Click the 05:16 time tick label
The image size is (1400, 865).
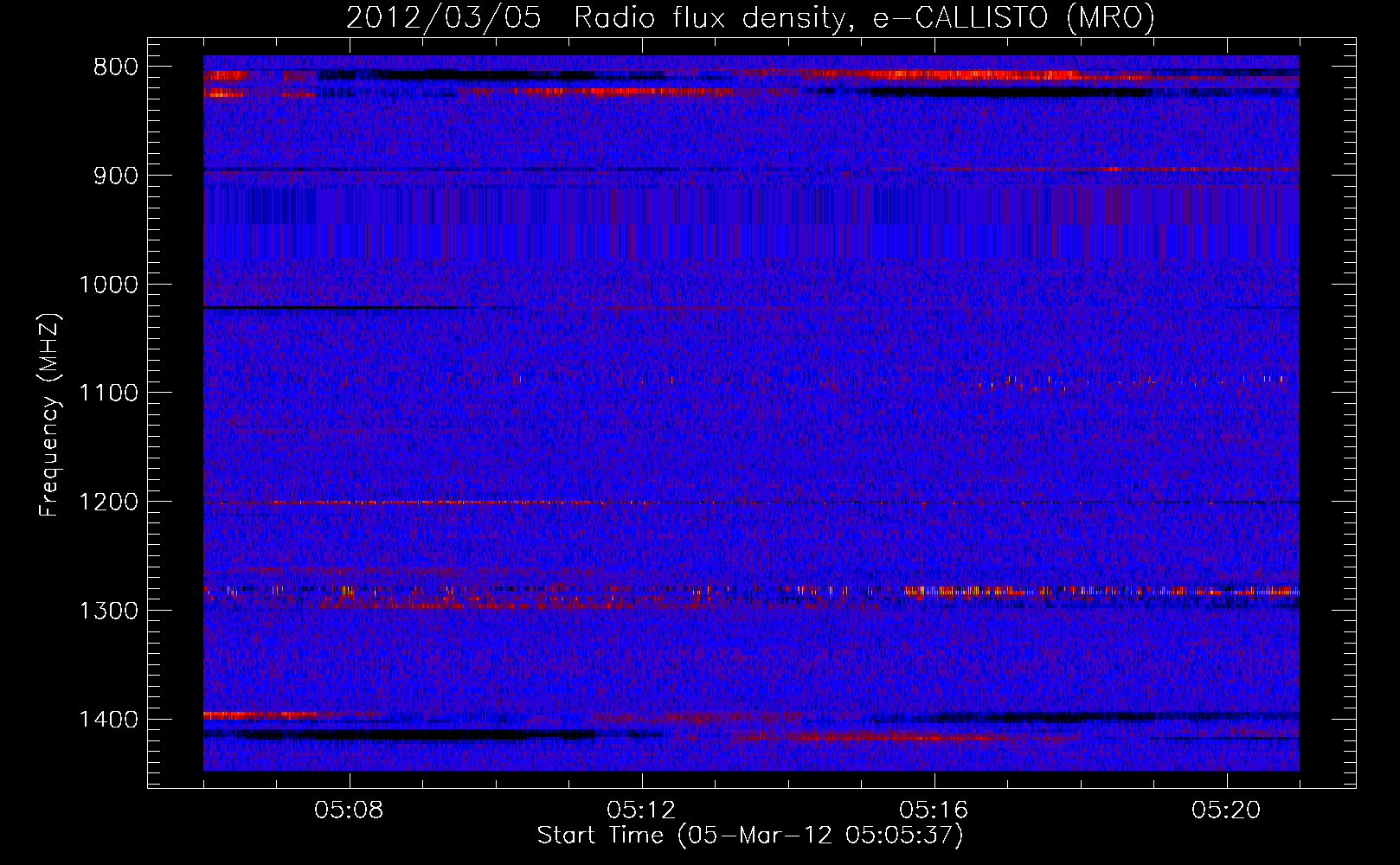[x=934, y=811]
